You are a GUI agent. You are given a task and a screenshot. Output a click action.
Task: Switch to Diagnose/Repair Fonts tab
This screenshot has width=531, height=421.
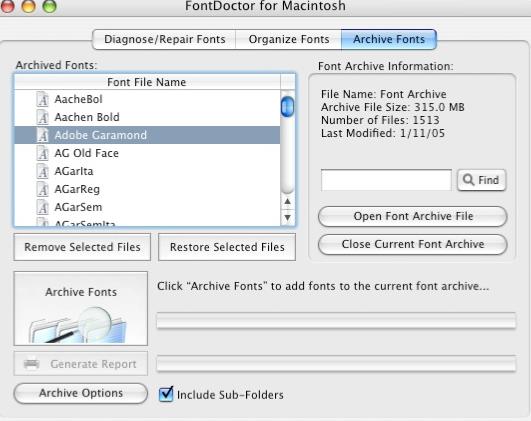click(x=164, y=39)
